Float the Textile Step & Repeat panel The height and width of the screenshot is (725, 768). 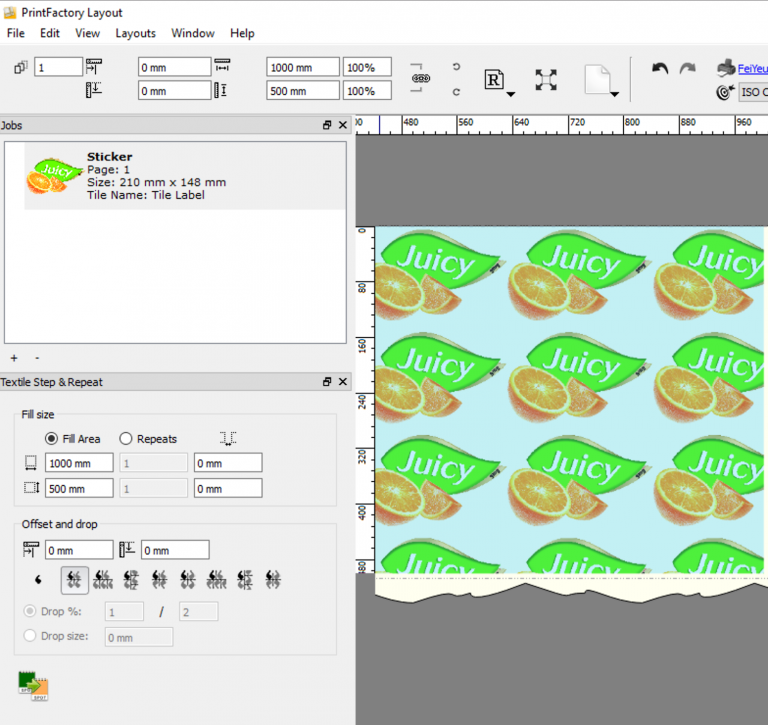coord(327,382)
